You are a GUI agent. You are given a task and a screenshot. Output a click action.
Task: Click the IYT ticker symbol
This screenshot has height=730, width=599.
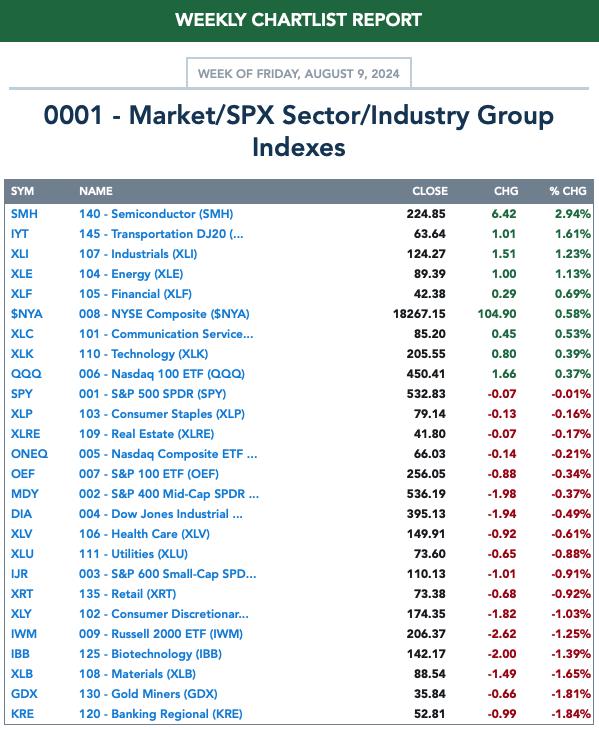coord(20,234)
